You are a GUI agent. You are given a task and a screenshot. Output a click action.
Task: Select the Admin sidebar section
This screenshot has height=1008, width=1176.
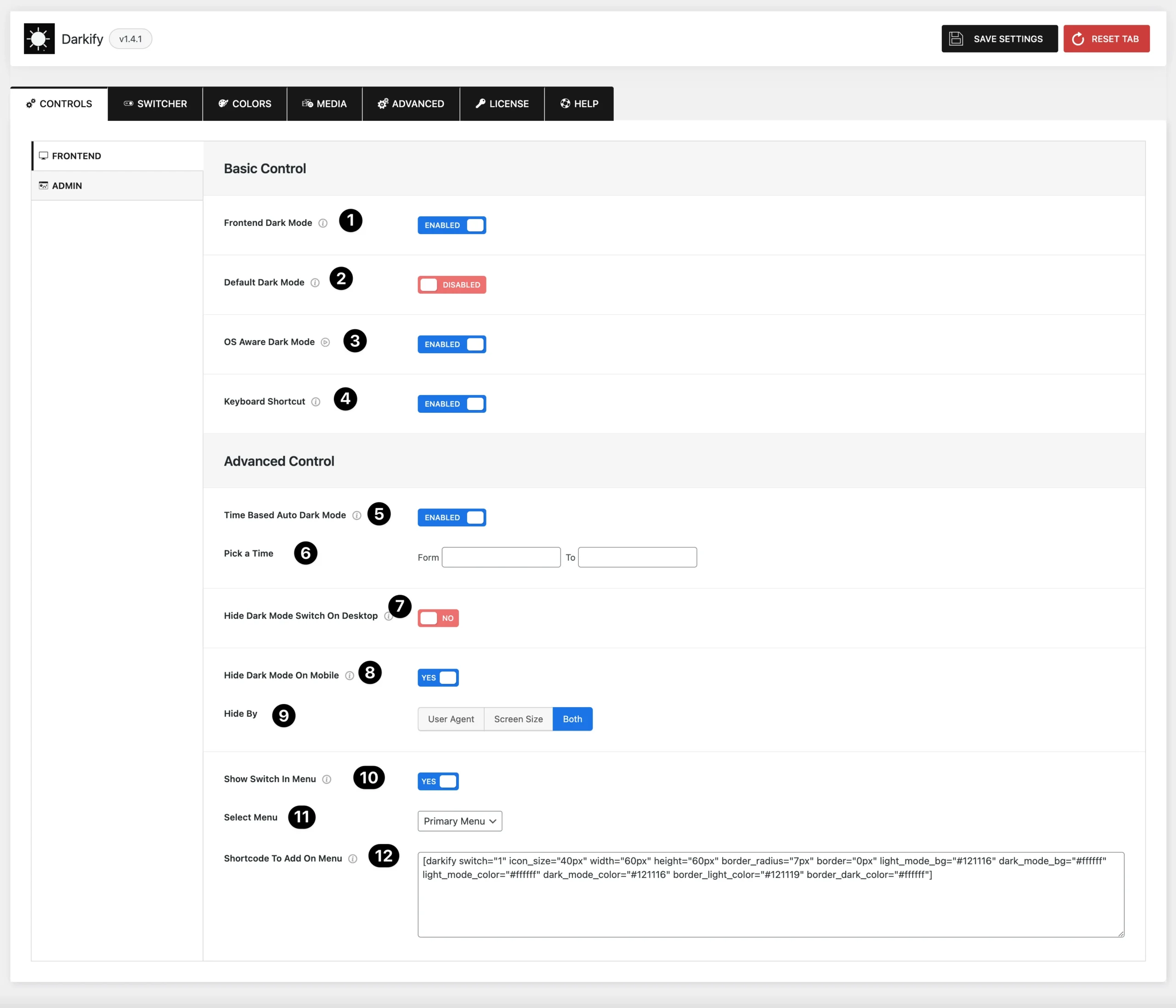tap(118, 186)
